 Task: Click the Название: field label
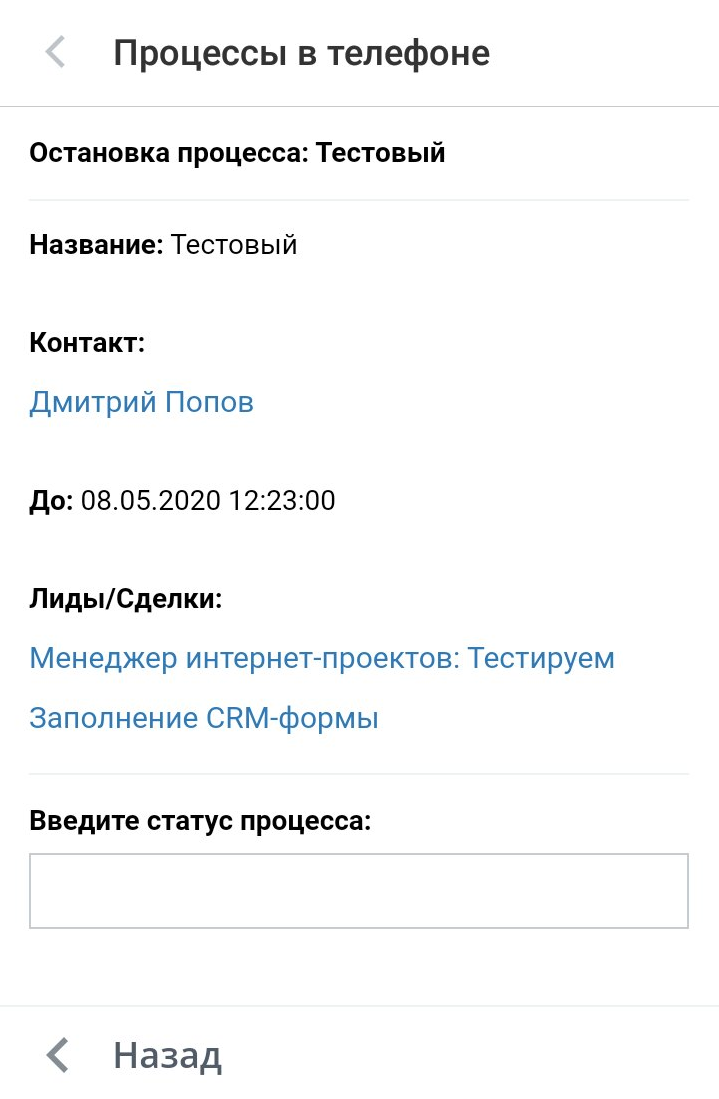coord(96,244)
